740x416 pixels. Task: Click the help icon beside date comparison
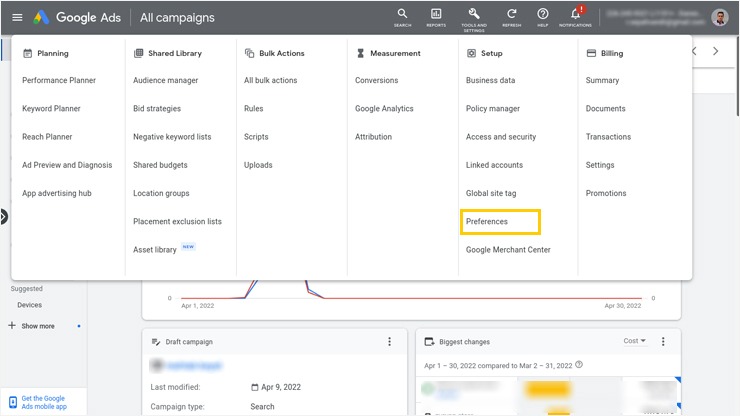(579, 365)
